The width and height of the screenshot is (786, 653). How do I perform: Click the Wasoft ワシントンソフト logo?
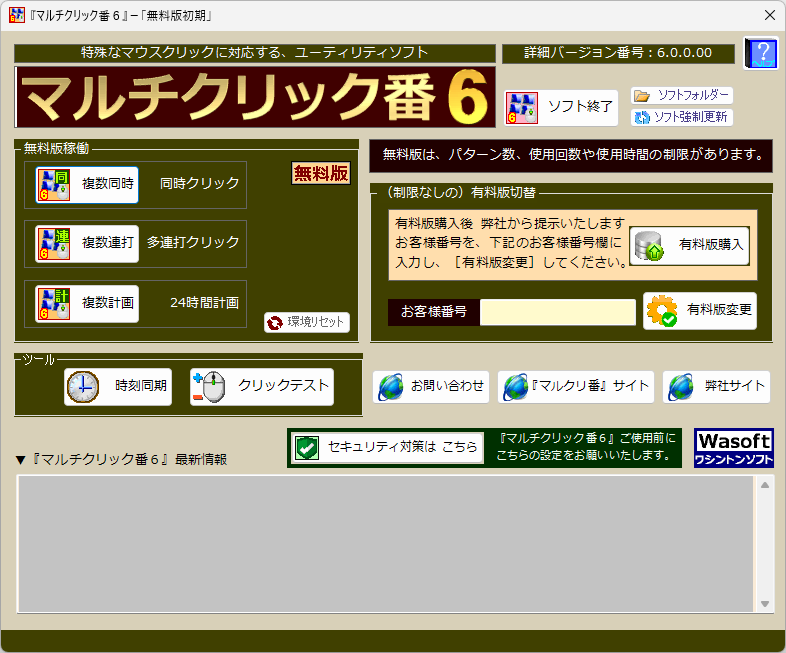point(734,448)
